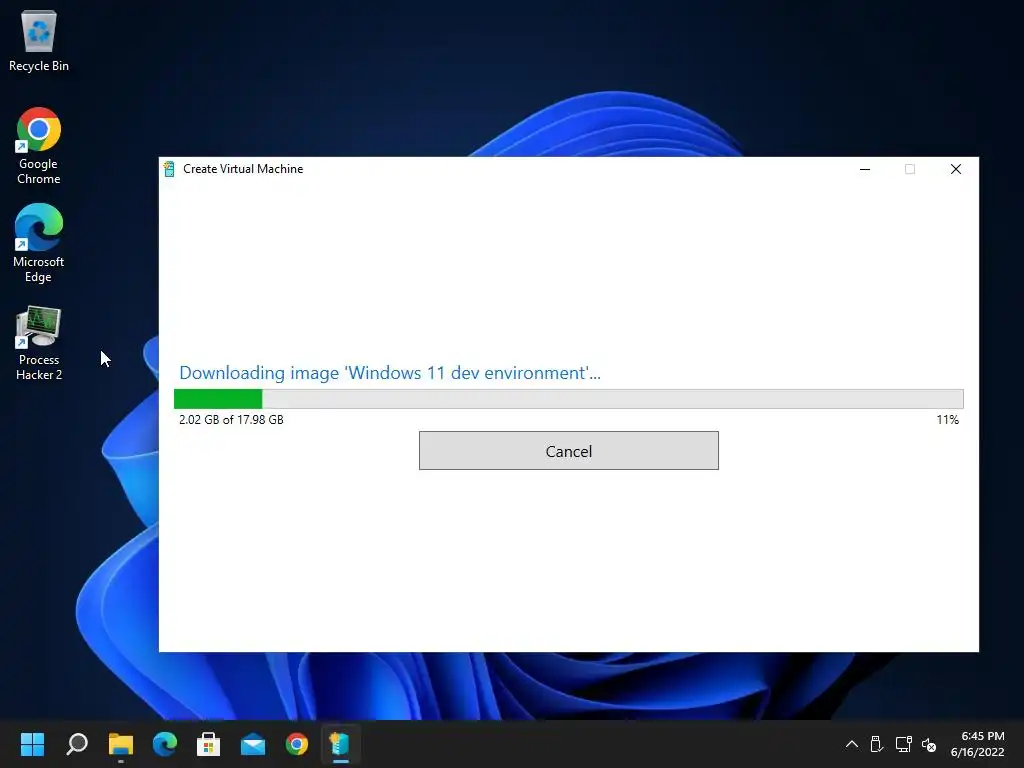This screenshot has height=768, width=1024.
Task: Click the Hyper-V Quick Create taskbar icon
Action: click(x=340, y=744)
